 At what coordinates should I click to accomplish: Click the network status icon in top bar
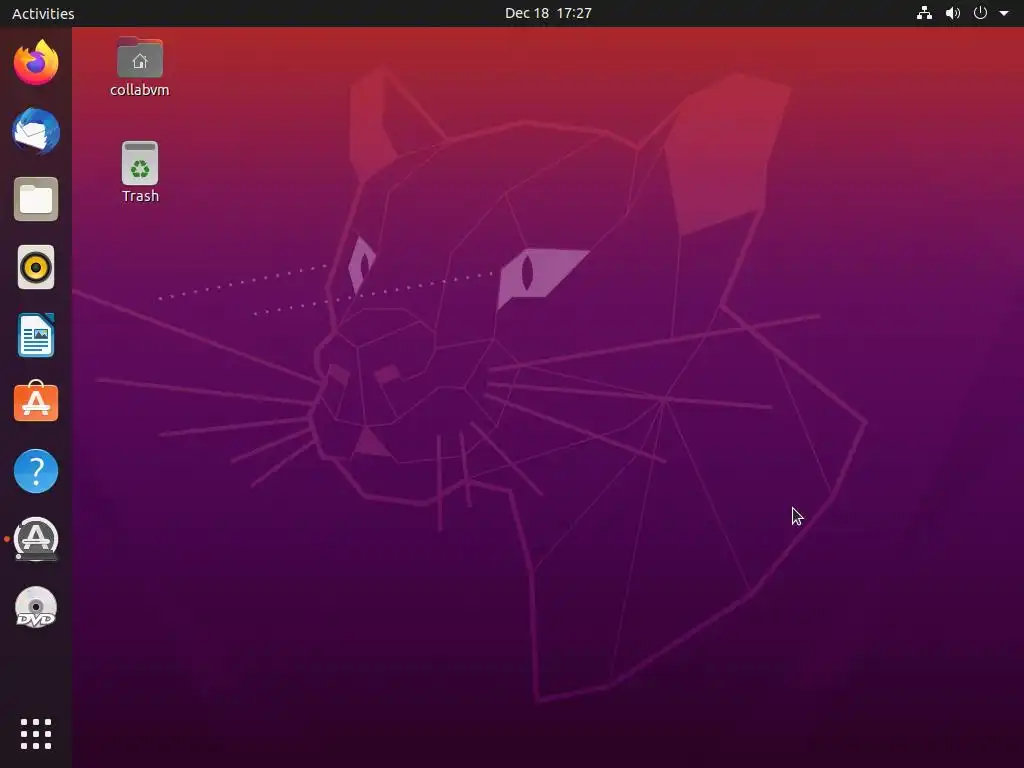click(x=924, y=13)
